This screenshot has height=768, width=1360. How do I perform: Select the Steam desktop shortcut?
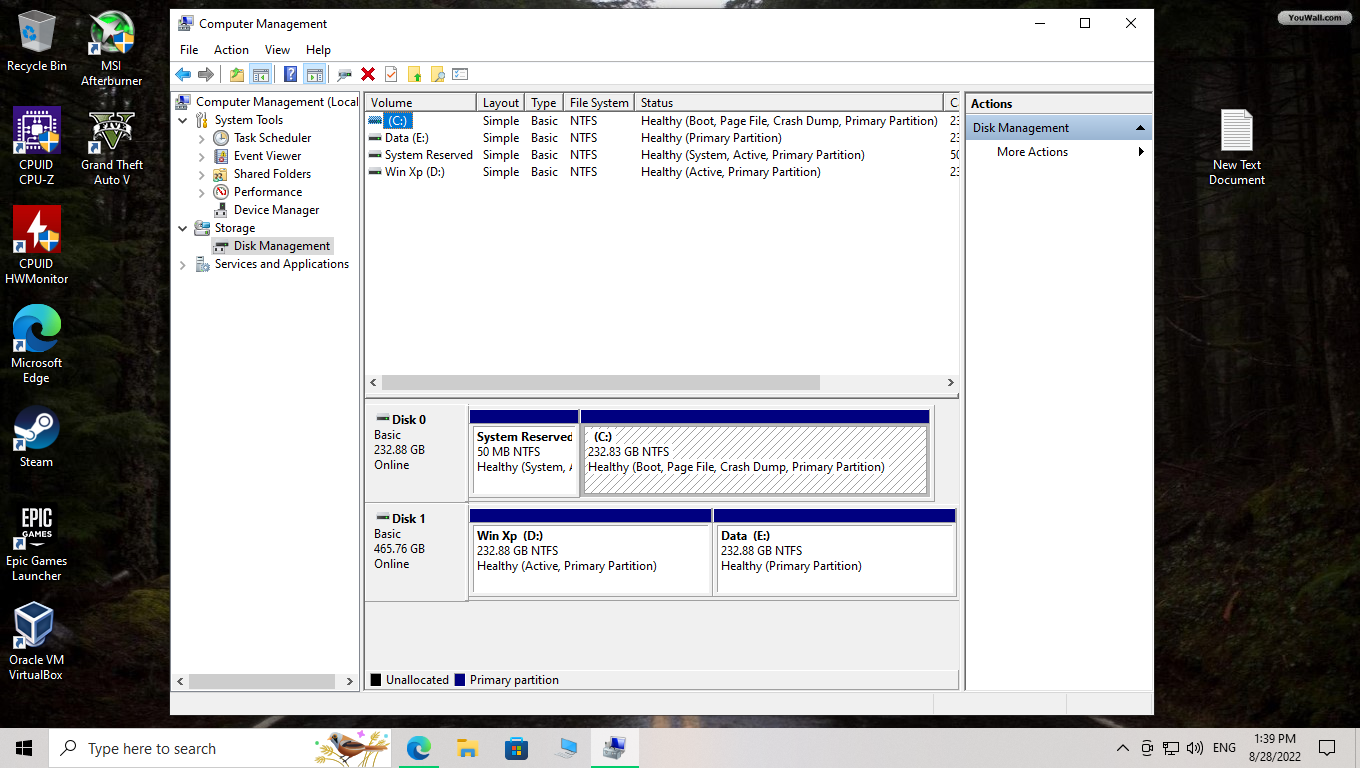[37, 437]
